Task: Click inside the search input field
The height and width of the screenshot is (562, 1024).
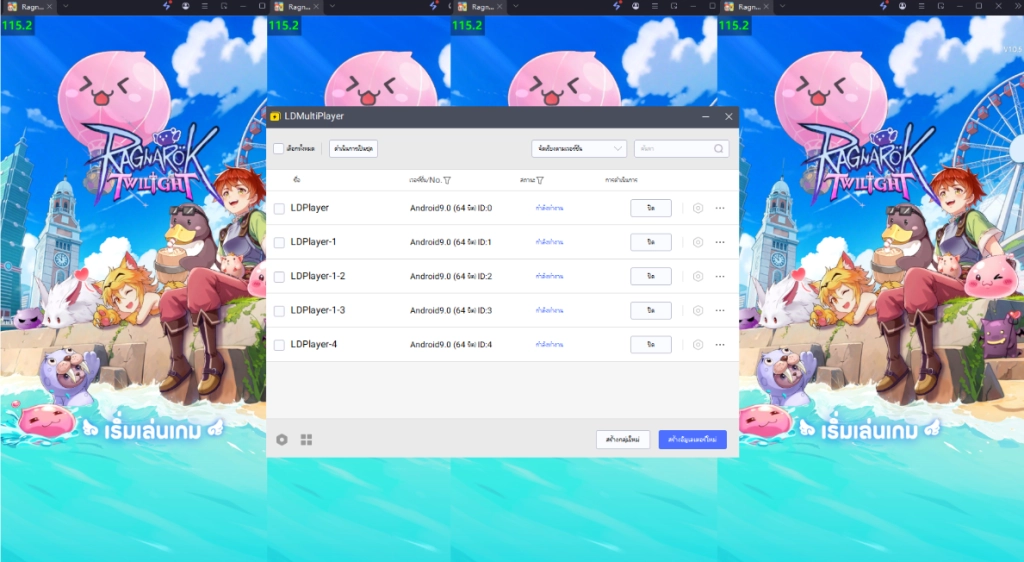Action: pyautogui.click(x=673, y=148)
